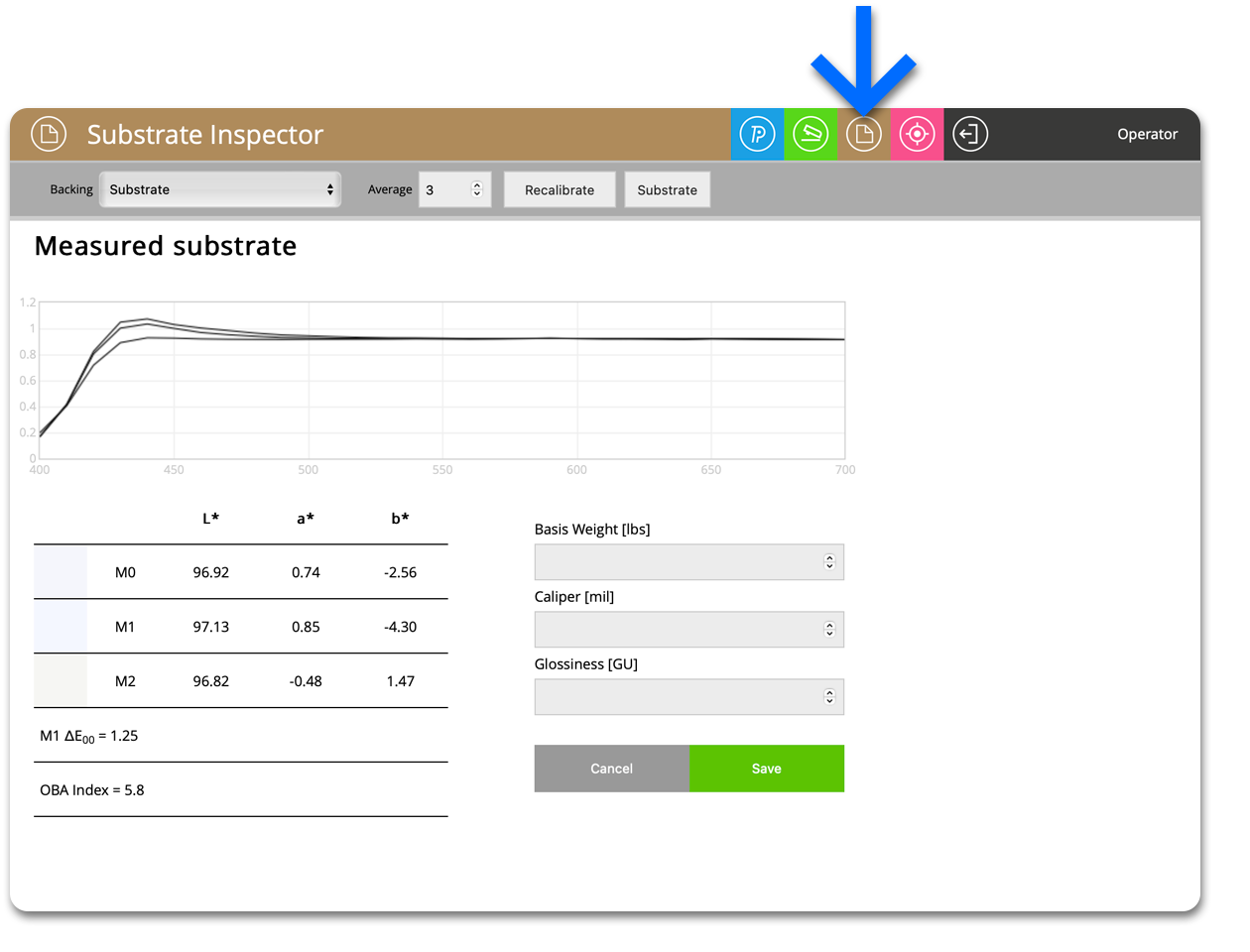The width and height of the screenshot is (1250, 952).
Task: Adjust the Caliper stepper arrows
Action: click(x=829, y=630)
